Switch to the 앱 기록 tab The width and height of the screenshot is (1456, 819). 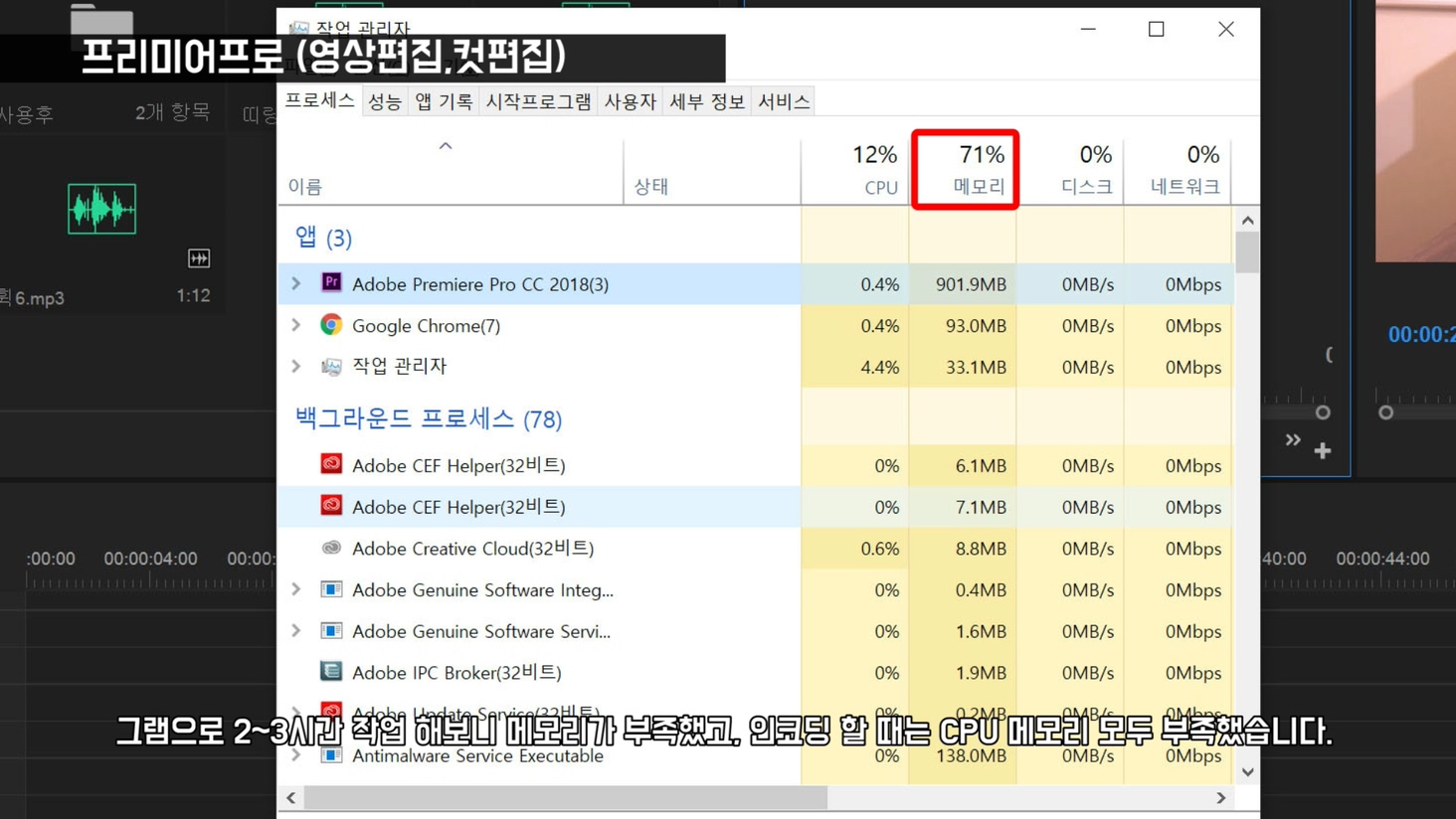(444, 101)
